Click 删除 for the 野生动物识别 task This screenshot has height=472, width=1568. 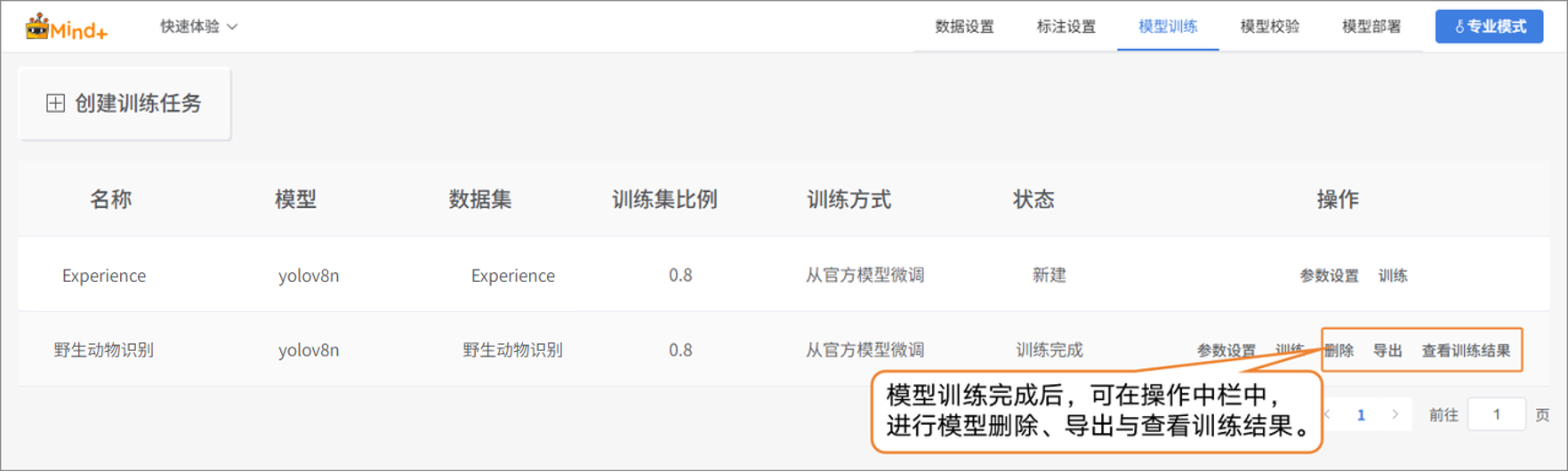pos(1339,350)
